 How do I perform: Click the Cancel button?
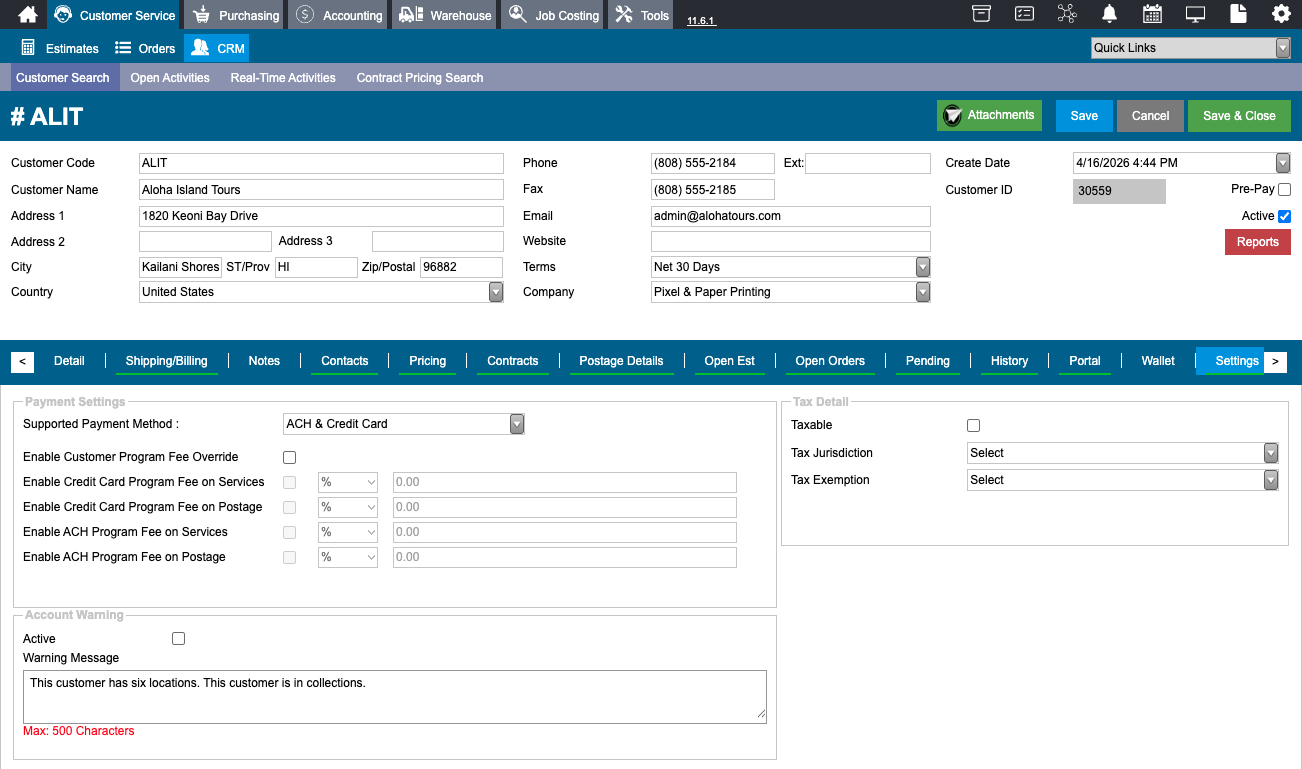coord(1150,115)
